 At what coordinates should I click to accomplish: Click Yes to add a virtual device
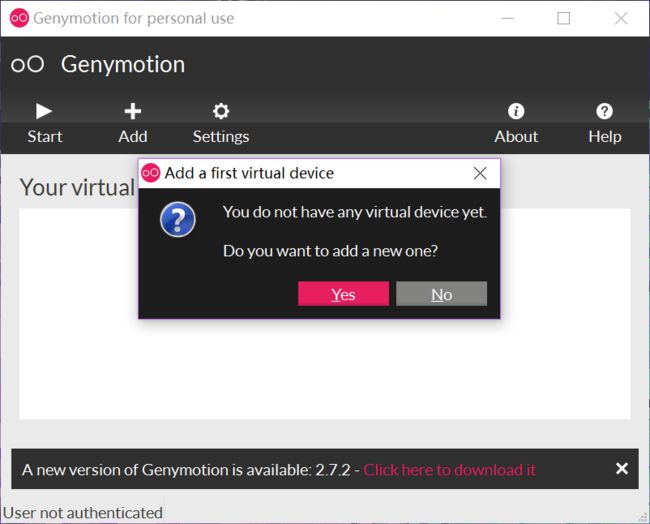(343, 294)
